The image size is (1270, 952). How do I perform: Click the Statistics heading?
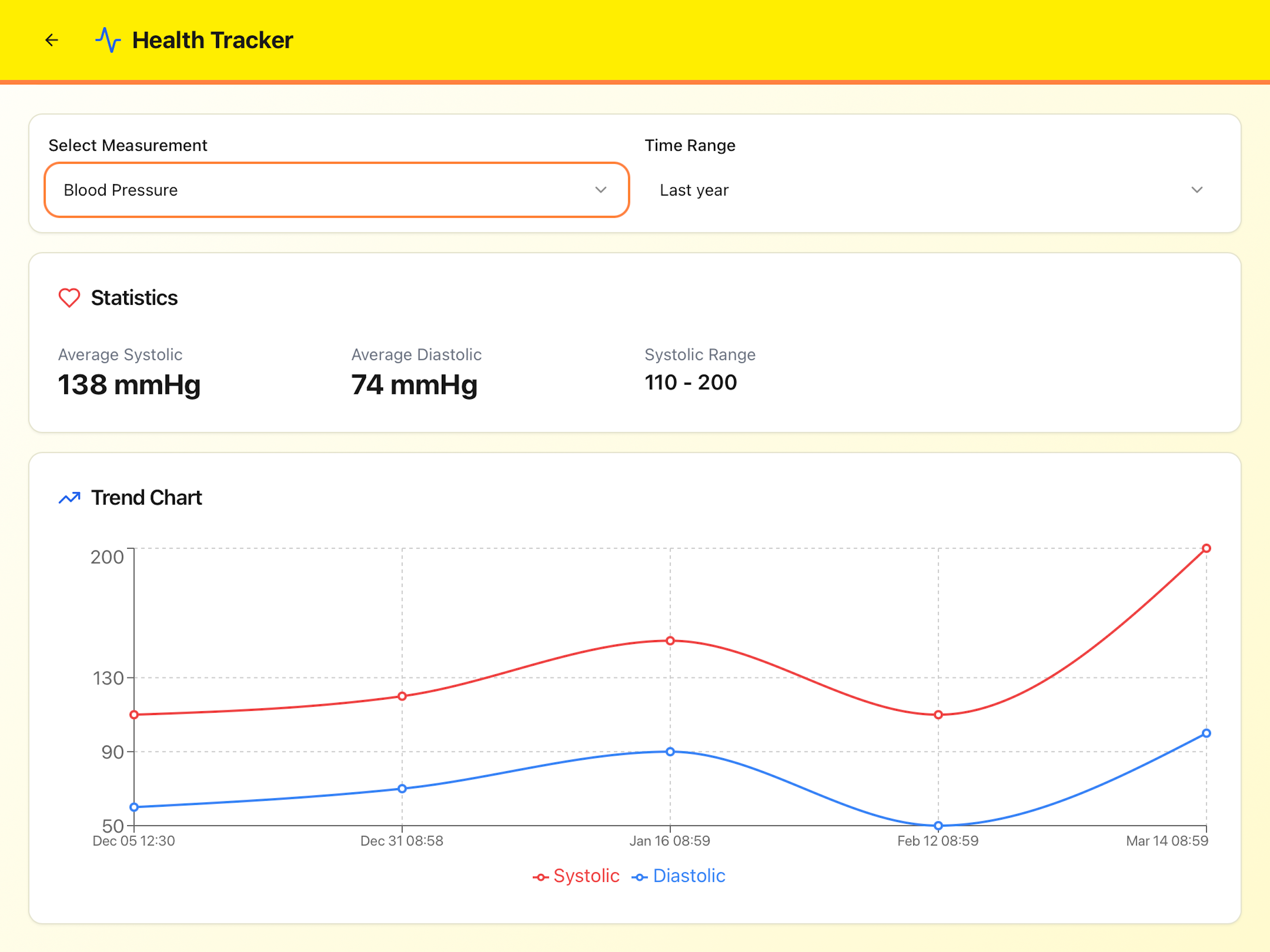pos(134,298)
